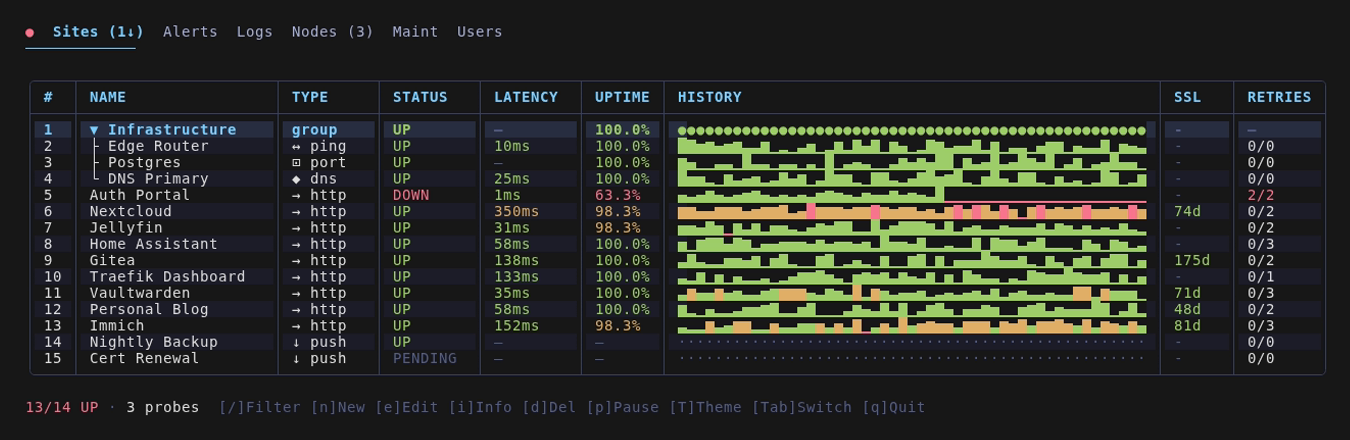Click the 175d SSL value for Gitea
The height and width of the screenshot is (440, 1350).
coord(1192,260)
